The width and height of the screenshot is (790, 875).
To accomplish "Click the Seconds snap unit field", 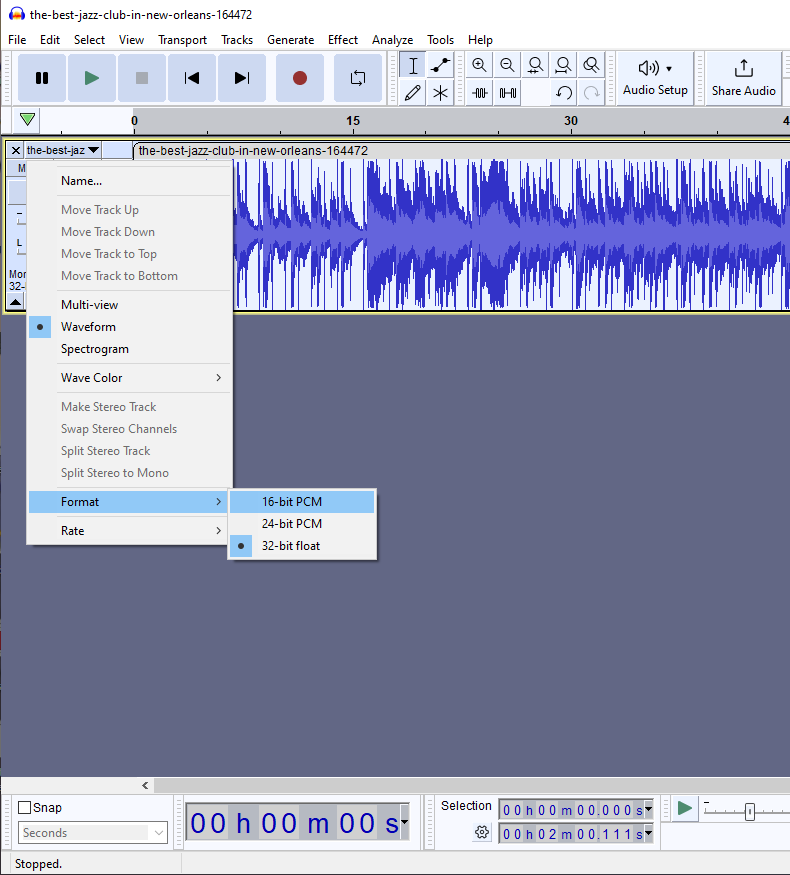I will pos(92,833).
